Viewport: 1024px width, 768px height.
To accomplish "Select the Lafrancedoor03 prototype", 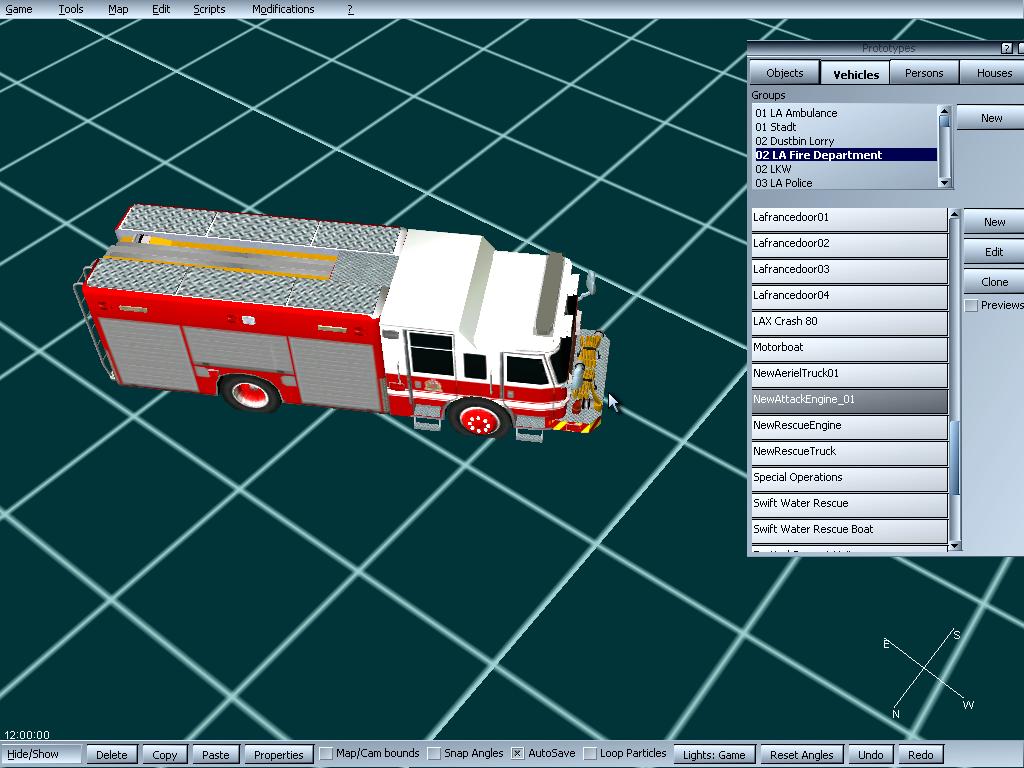I will click(x=849, y=271).
